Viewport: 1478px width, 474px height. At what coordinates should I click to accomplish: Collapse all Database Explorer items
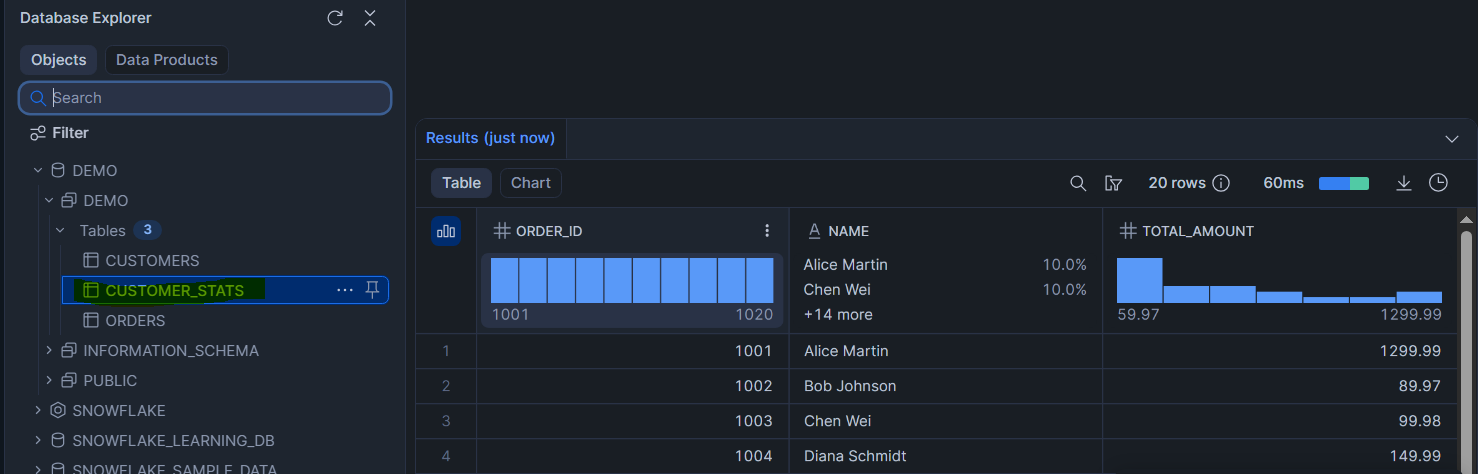coord(370,18)
